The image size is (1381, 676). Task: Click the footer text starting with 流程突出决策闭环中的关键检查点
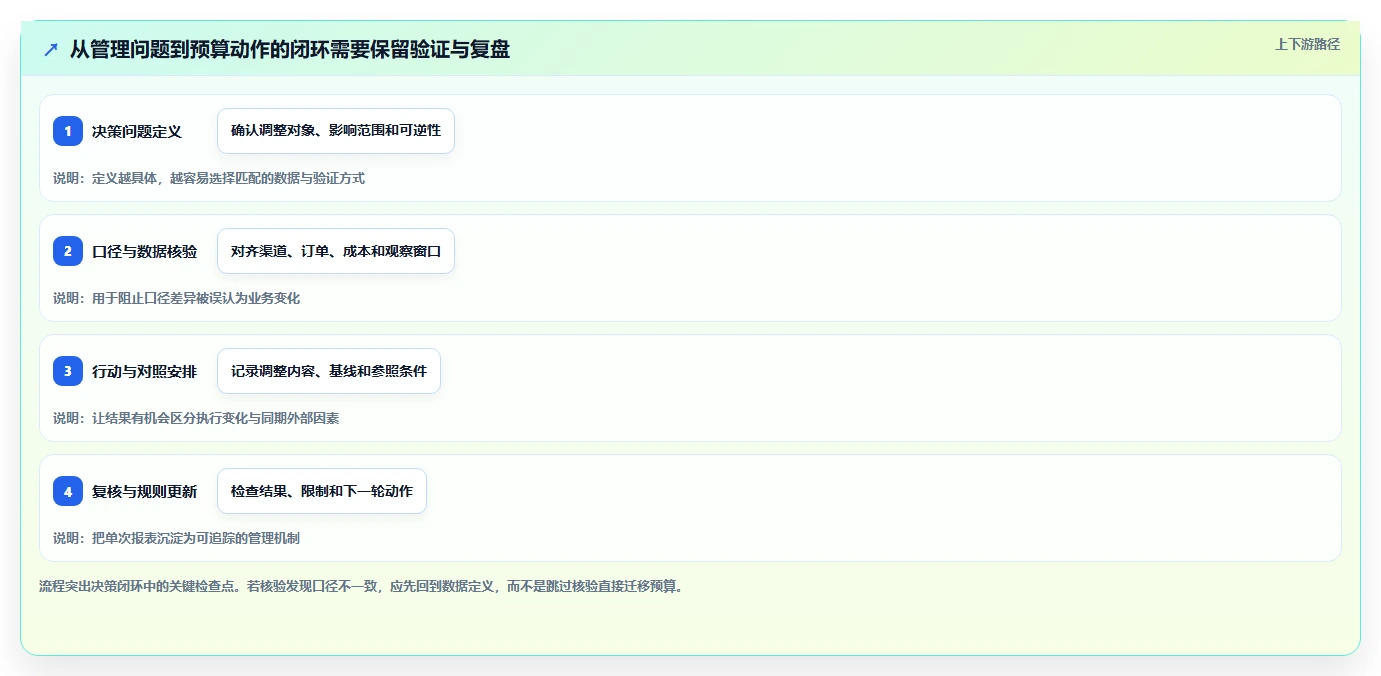(360, 586)
